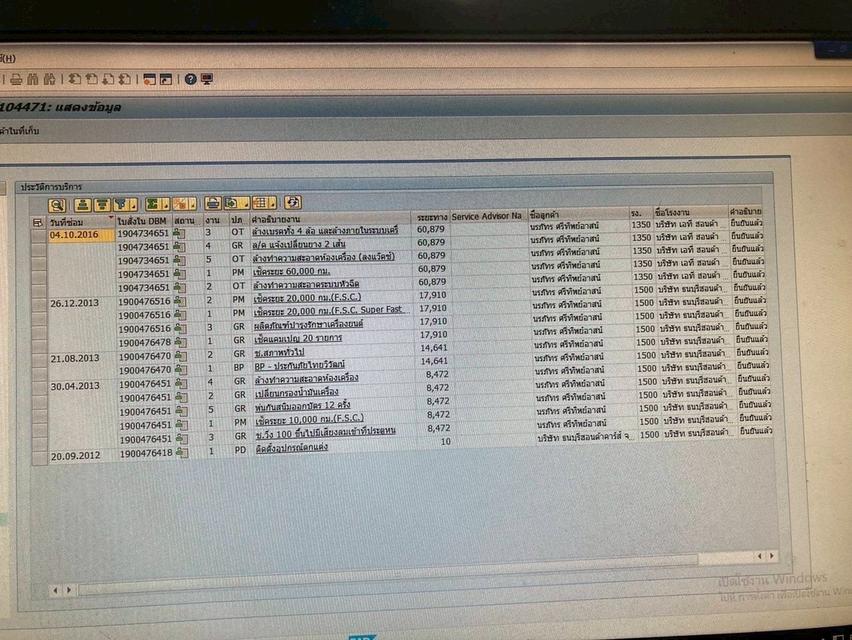
Task: Click the Details magnifier icon in ALV toolbar
Action: (56, 203)
